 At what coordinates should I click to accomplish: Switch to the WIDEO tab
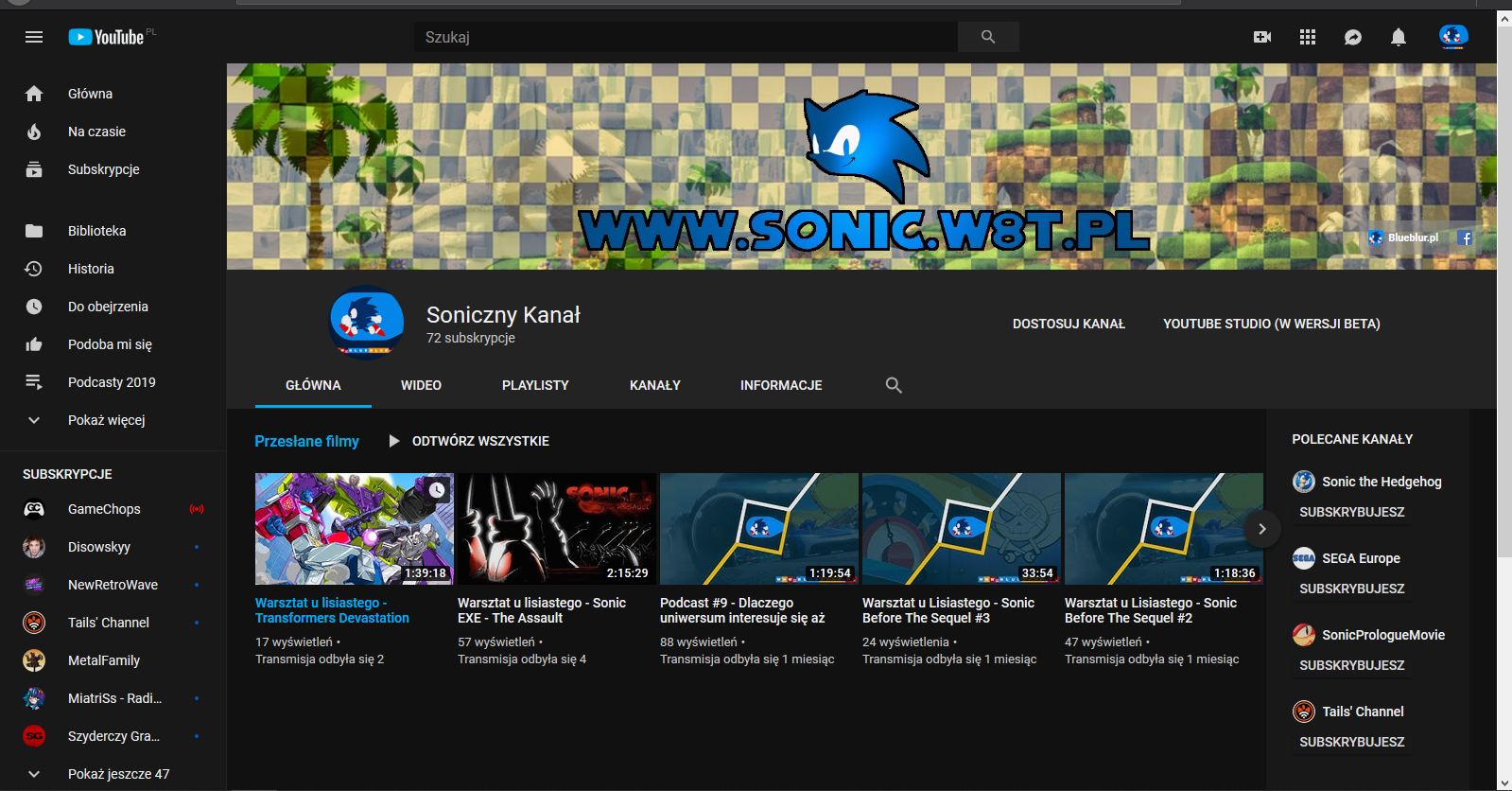421,385
